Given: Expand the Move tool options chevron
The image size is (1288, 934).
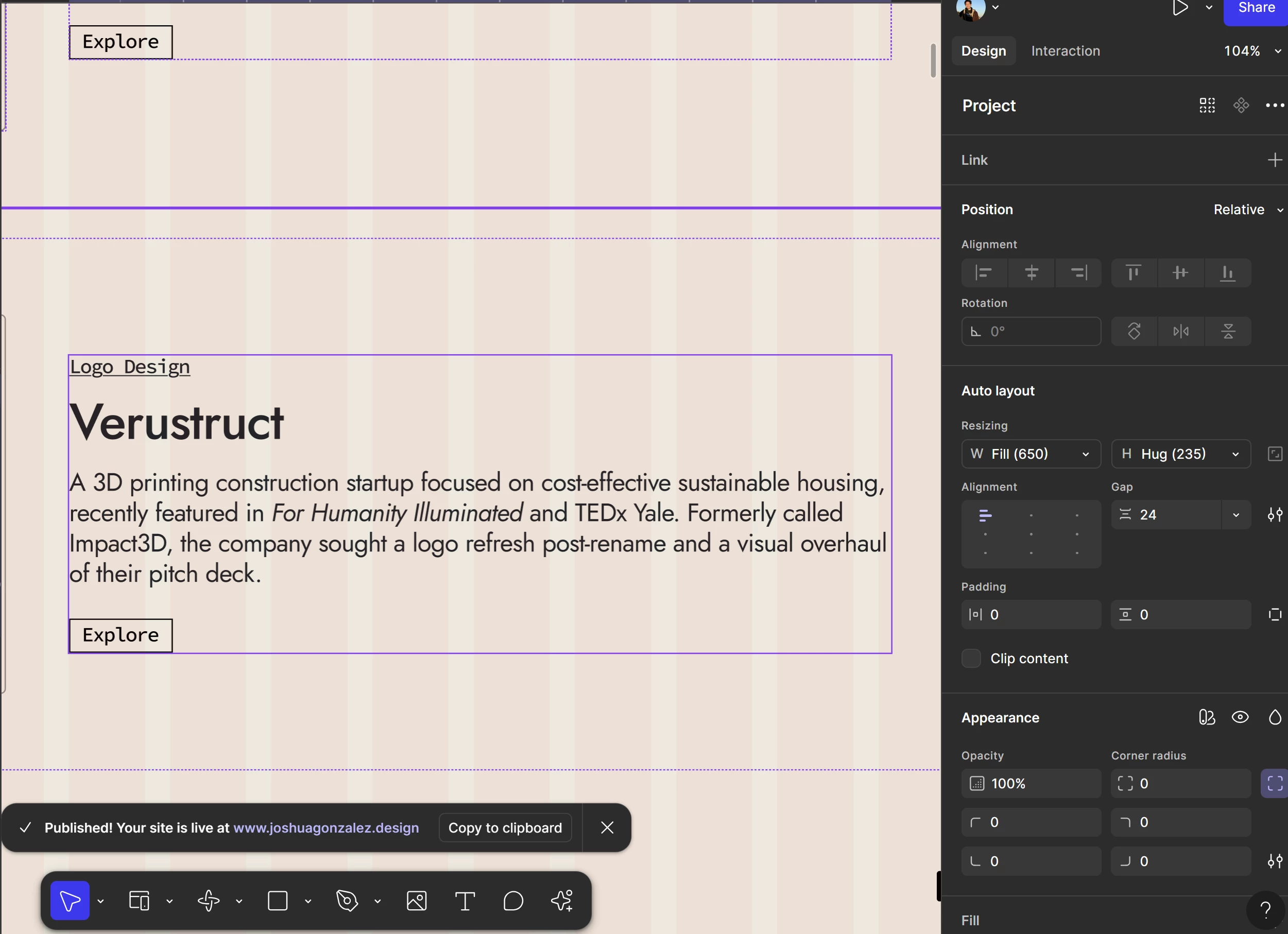Looking at the screenshot, I should [x=100, y=901].
